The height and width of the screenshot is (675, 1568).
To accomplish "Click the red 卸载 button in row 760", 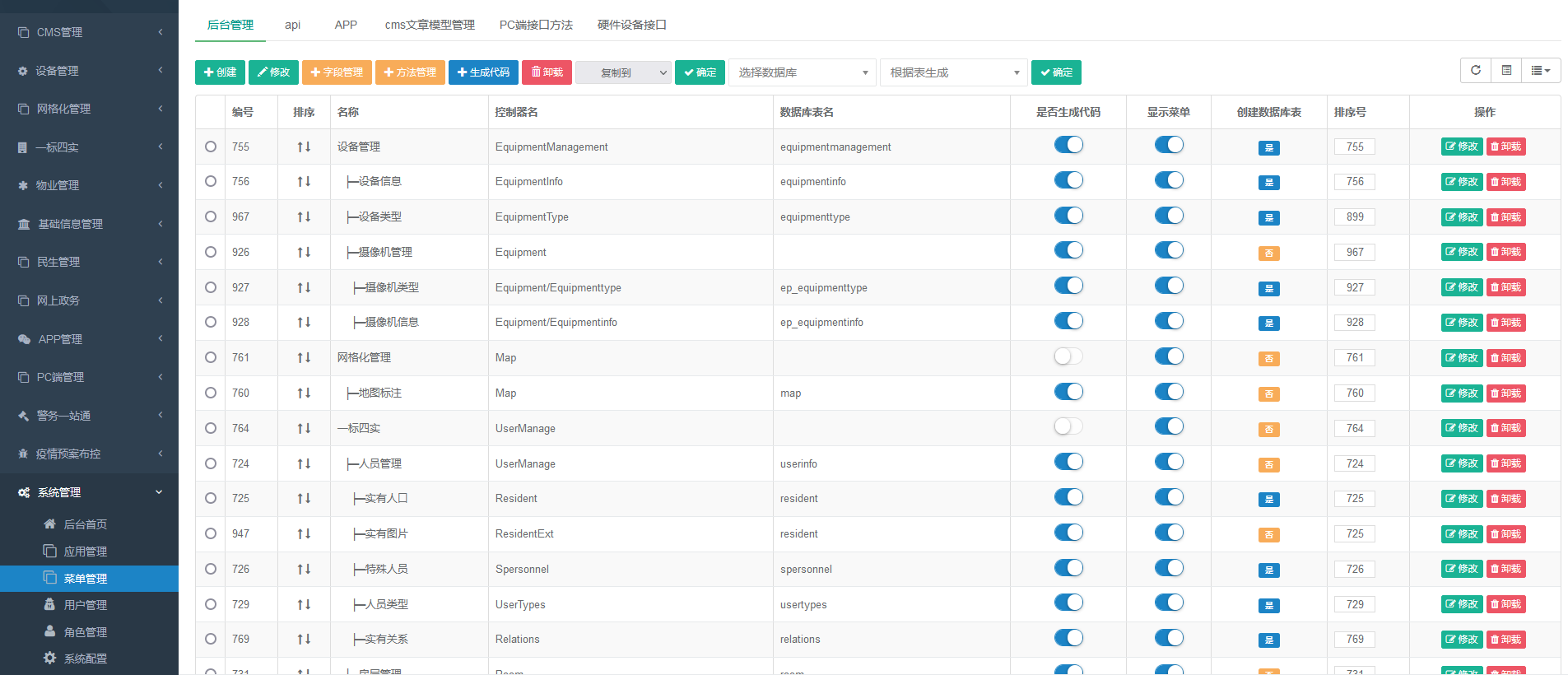I will [x=1505, y=393].
